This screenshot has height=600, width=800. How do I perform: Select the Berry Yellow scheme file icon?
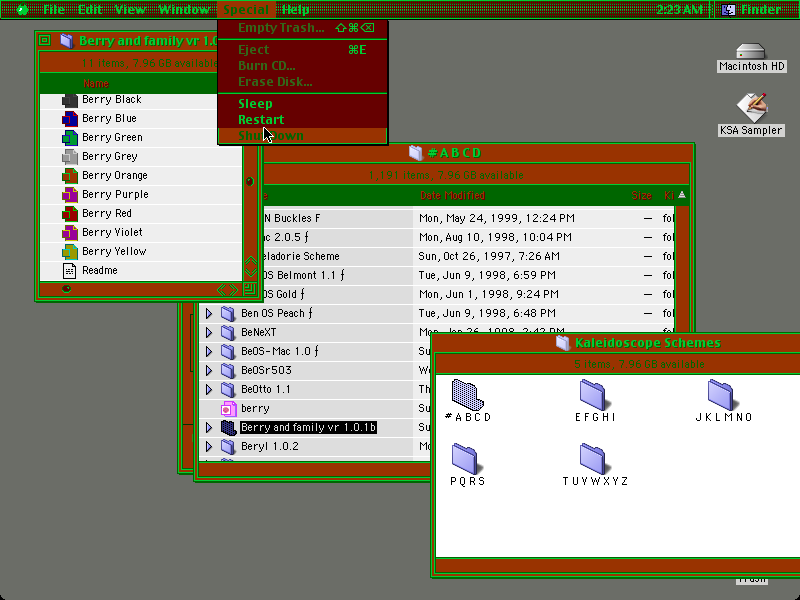tap(69, 252)
